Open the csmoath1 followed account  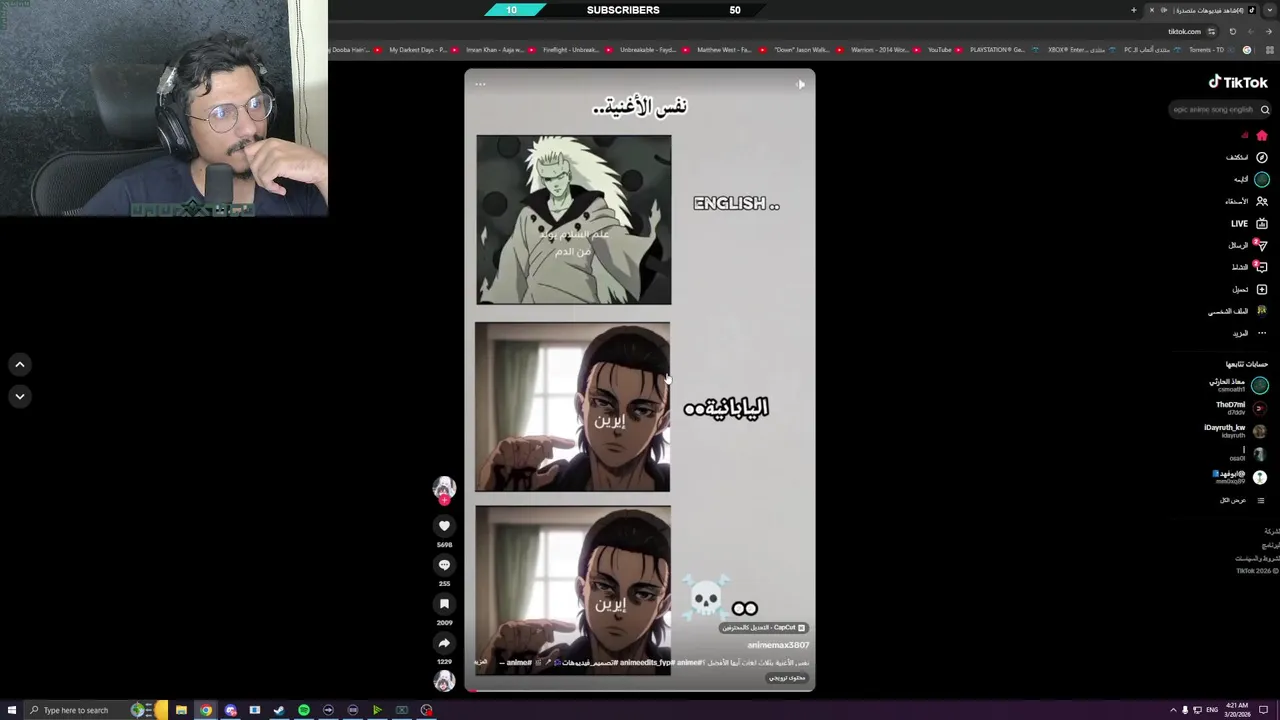click(1238, 385)
